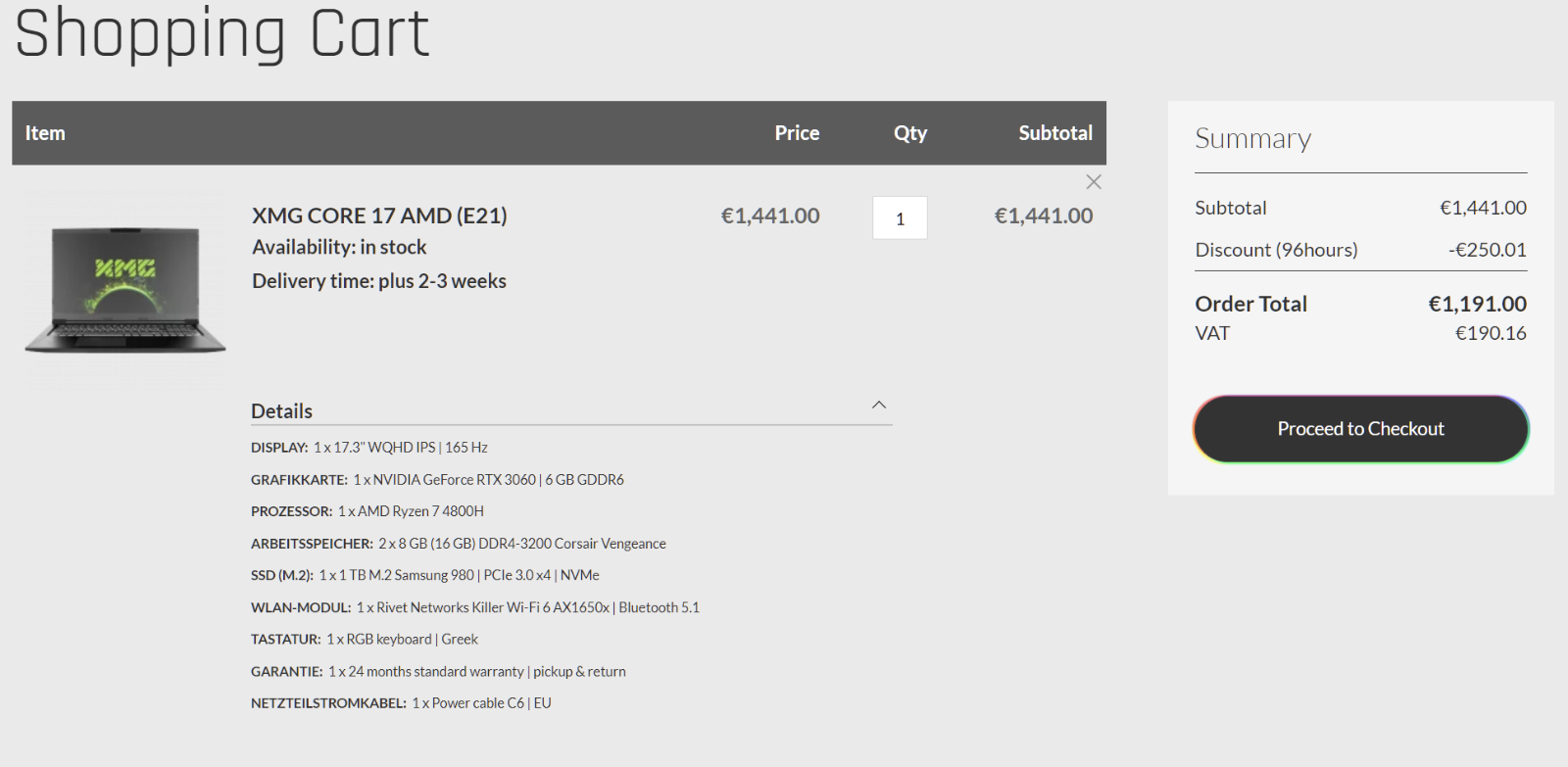Open XMG CORE 17 AMD (E21) product link
This screenshot has height=767, width=1568.
click(x=379, y=216)
